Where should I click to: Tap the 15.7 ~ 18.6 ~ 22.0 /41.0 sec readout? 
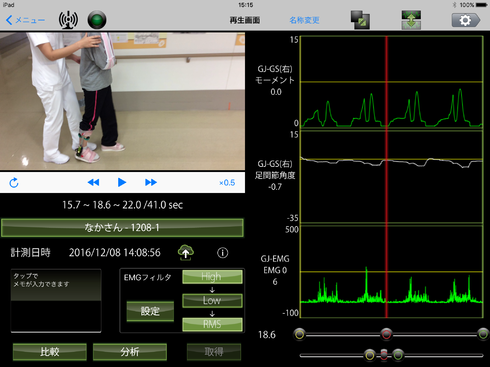122,205
